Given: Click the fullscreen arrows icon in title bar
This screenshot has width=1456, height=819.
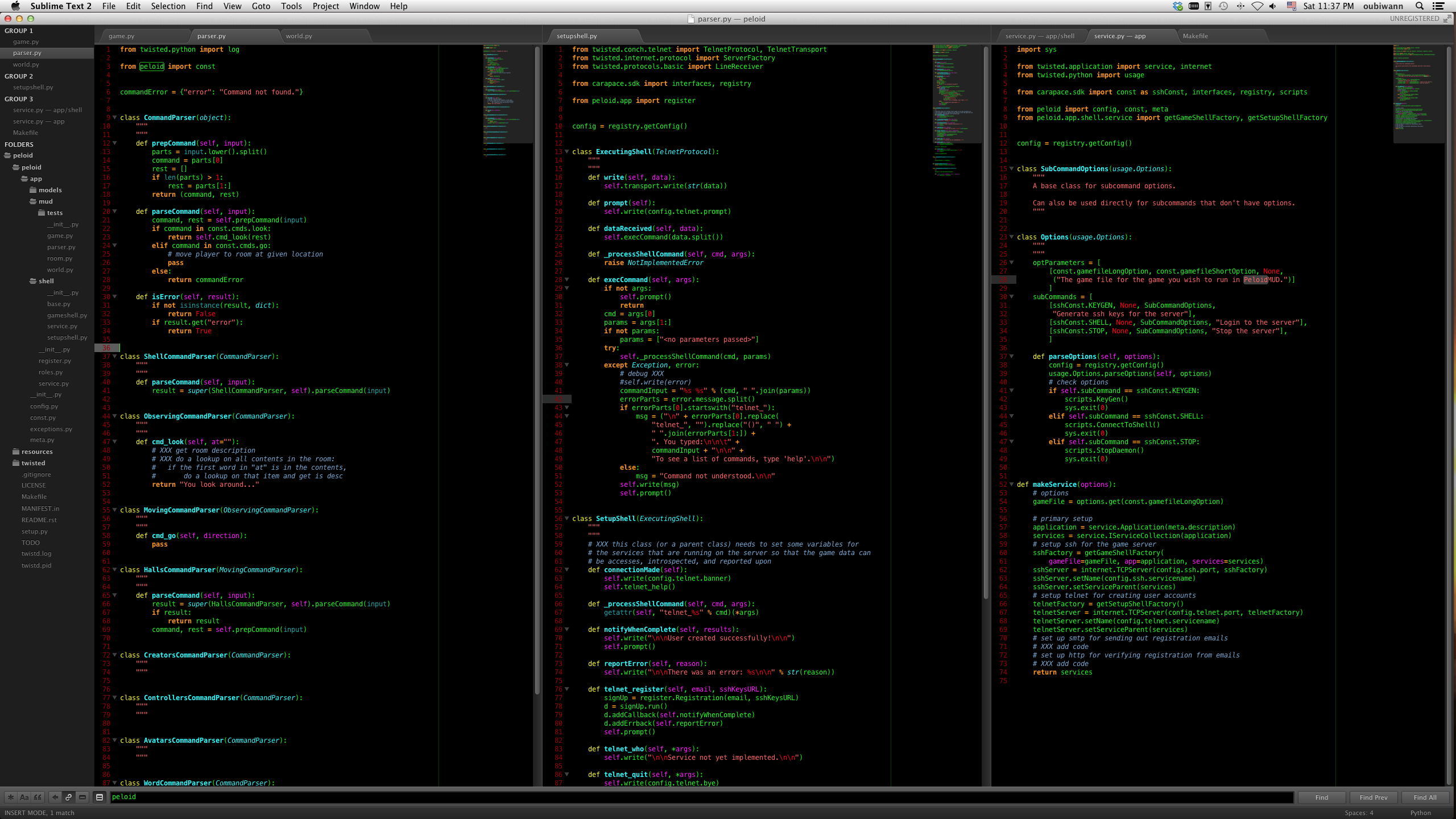Looking at the screenshot, I should [1447, 19].
